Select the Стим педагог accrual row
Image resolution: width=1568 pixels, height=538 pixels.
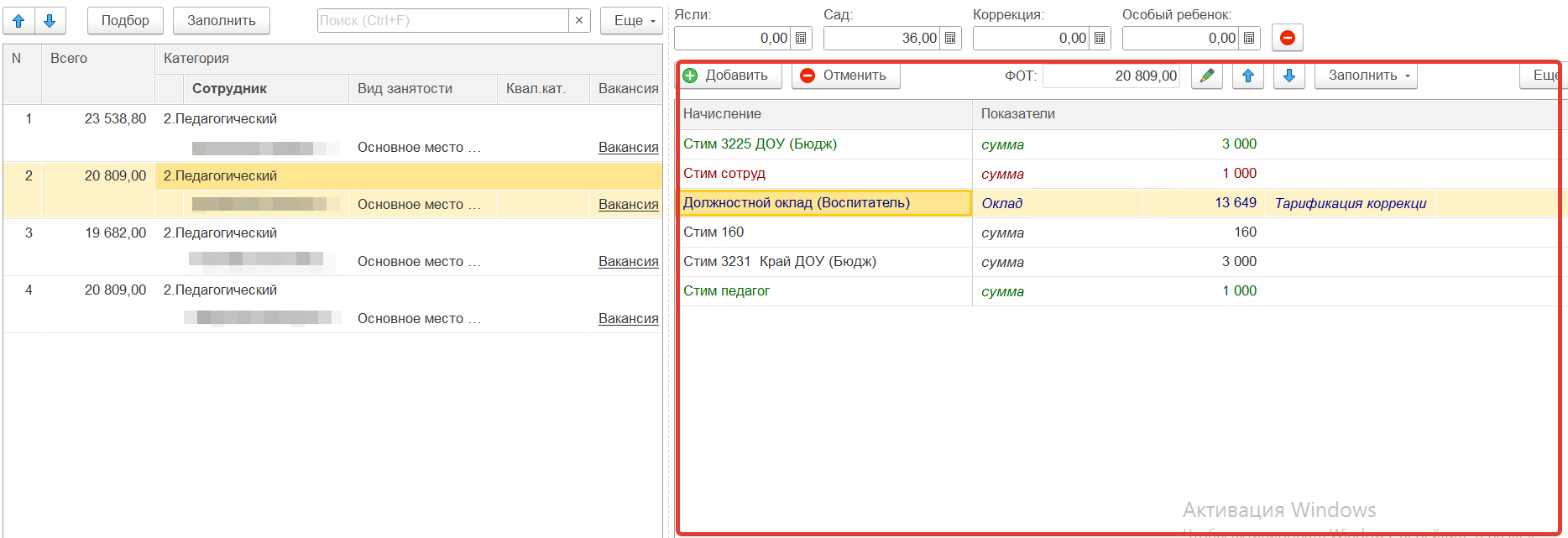tap(727, 291)
